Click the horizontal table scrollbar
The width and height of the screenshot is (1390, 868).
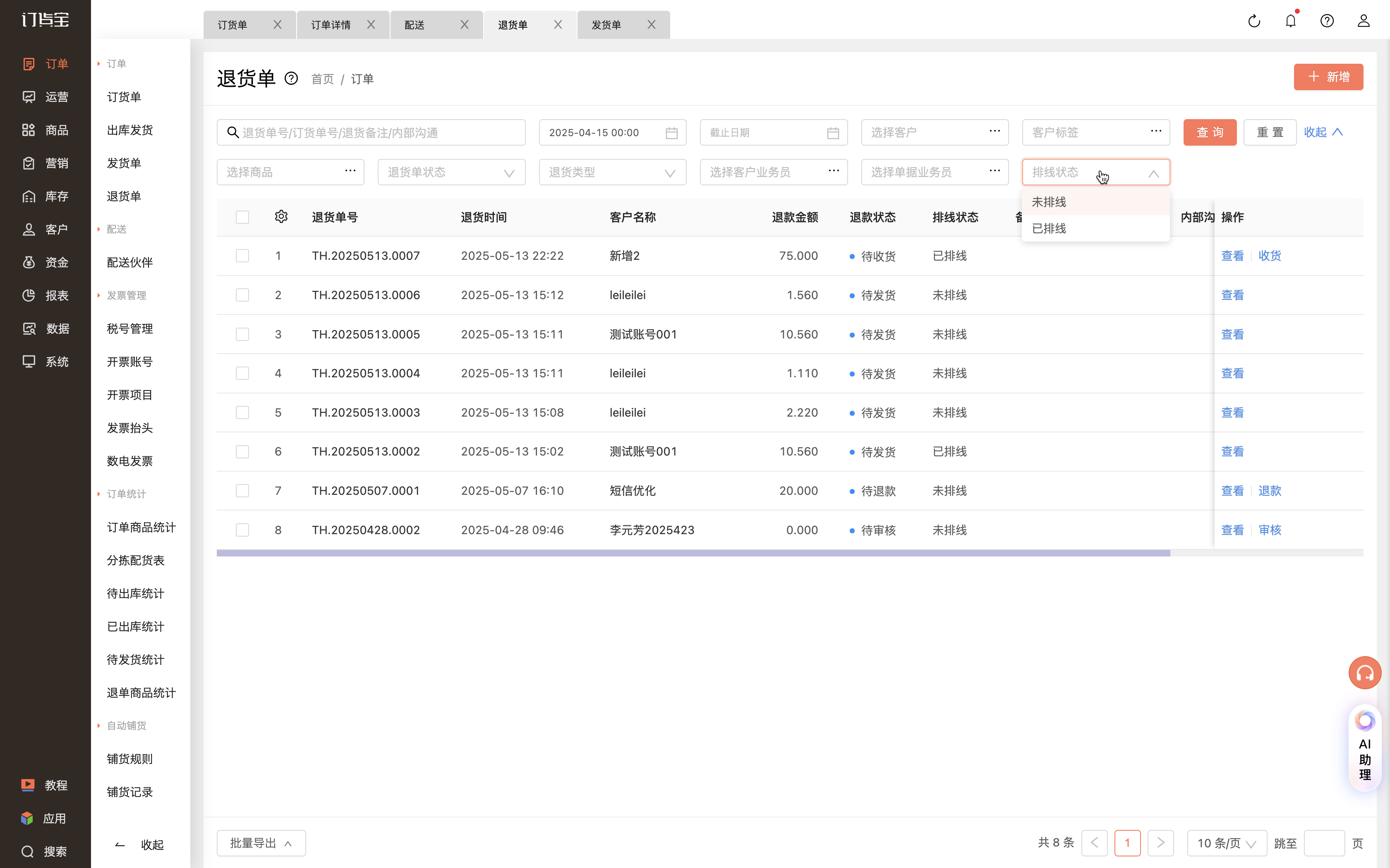pyautogui.click(x=693, y=554)
